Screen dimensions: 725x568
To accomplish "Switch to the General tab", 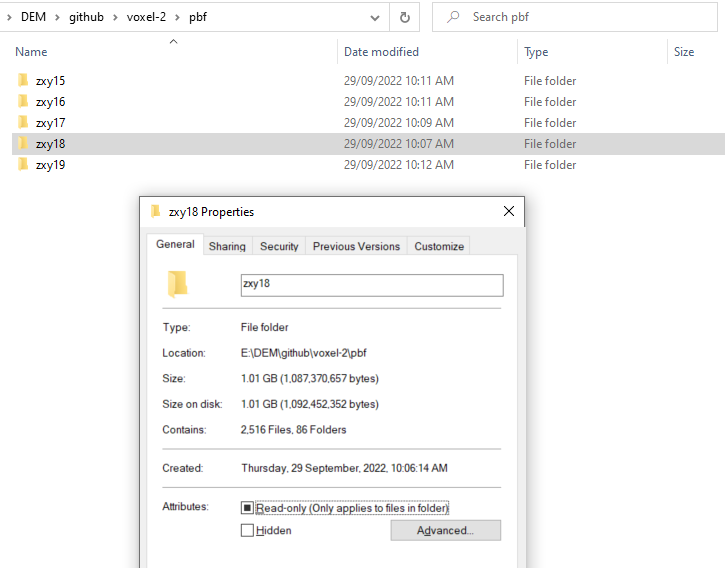I will 175,244.
